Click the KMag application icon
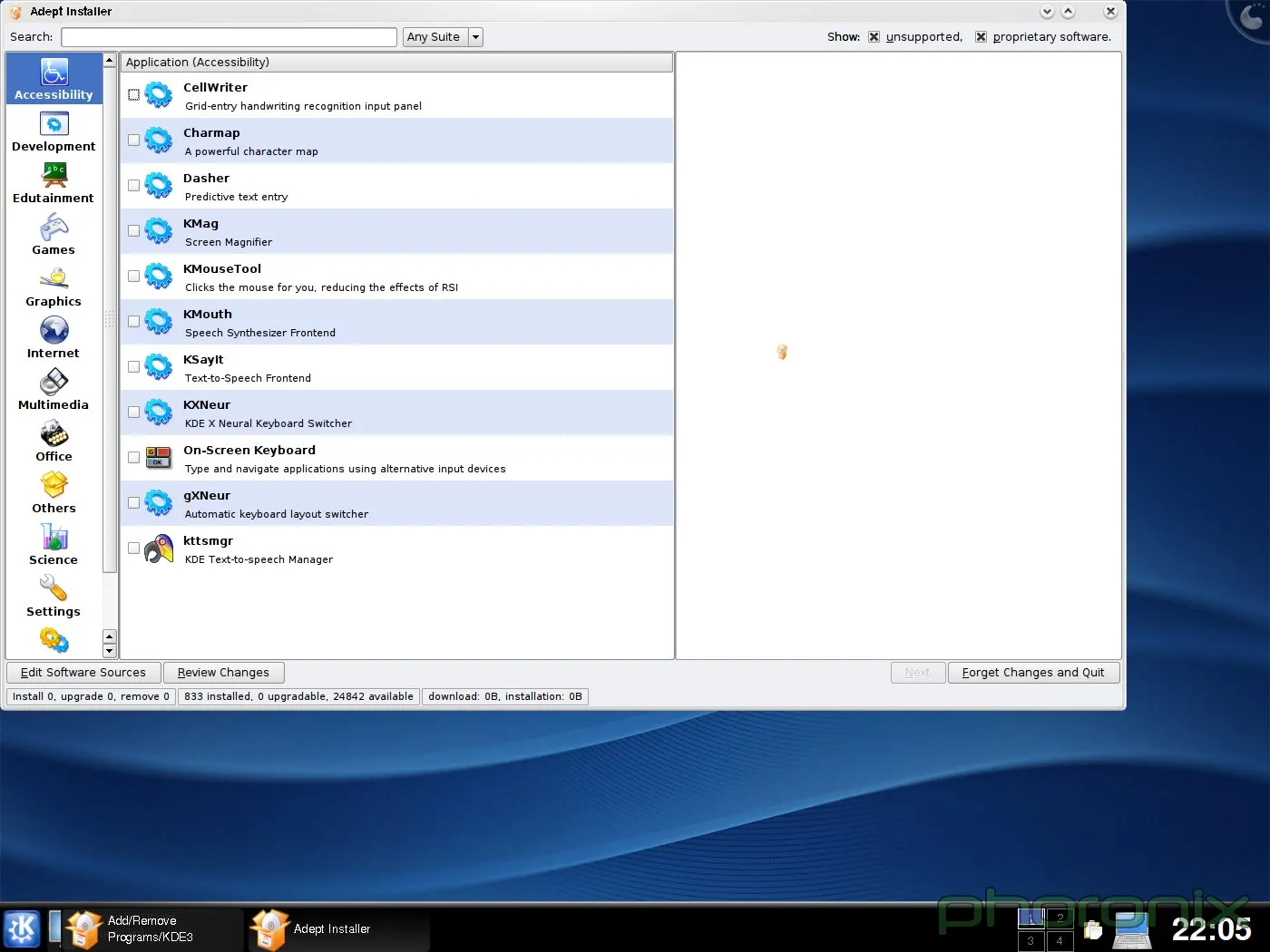 (159, 230)
